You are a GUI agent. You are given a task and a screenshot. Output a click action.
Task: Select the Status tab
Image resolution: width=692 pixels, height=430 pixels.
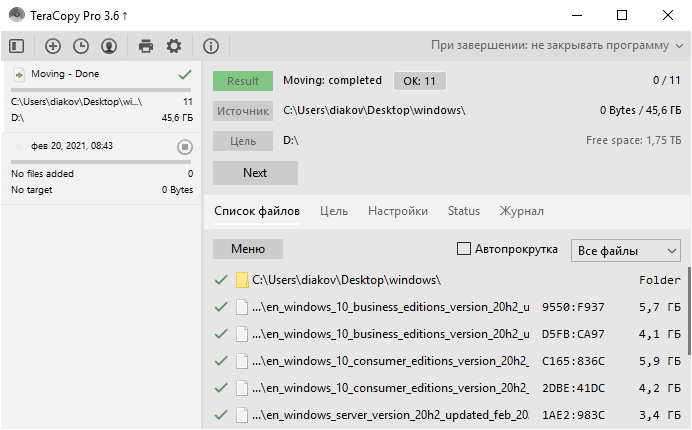pos(464,211)
